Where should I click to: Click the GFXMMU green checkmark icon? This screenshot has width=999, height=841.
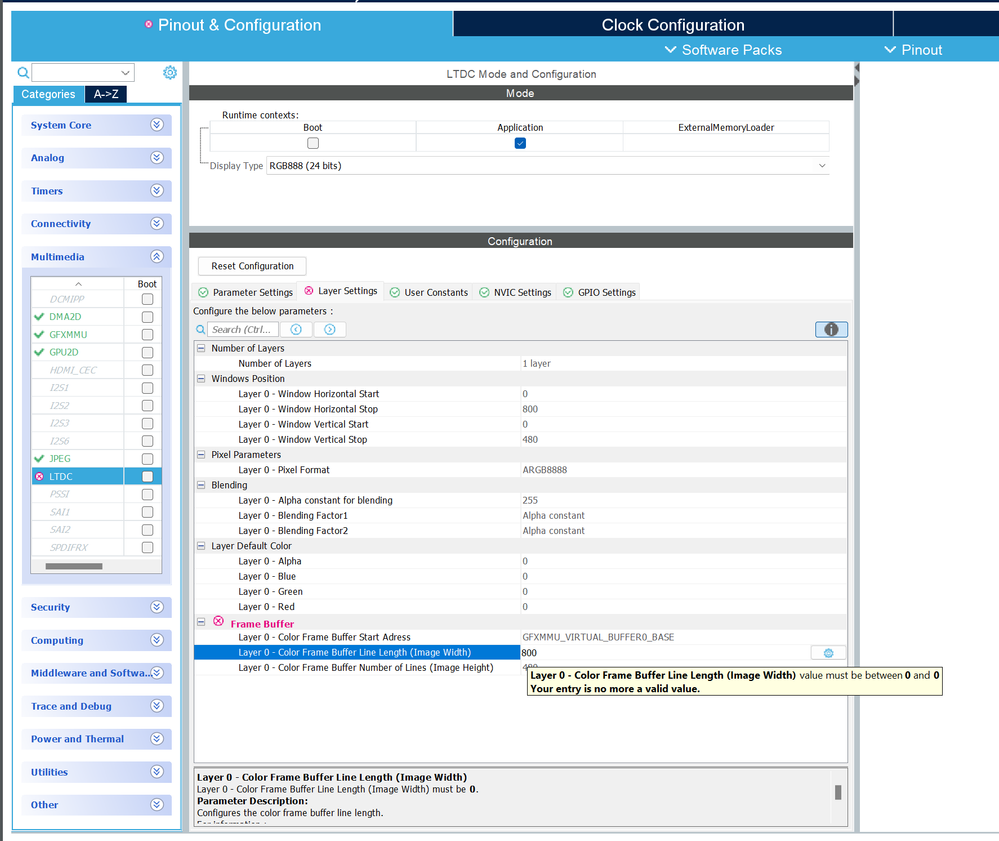(40, 334)
